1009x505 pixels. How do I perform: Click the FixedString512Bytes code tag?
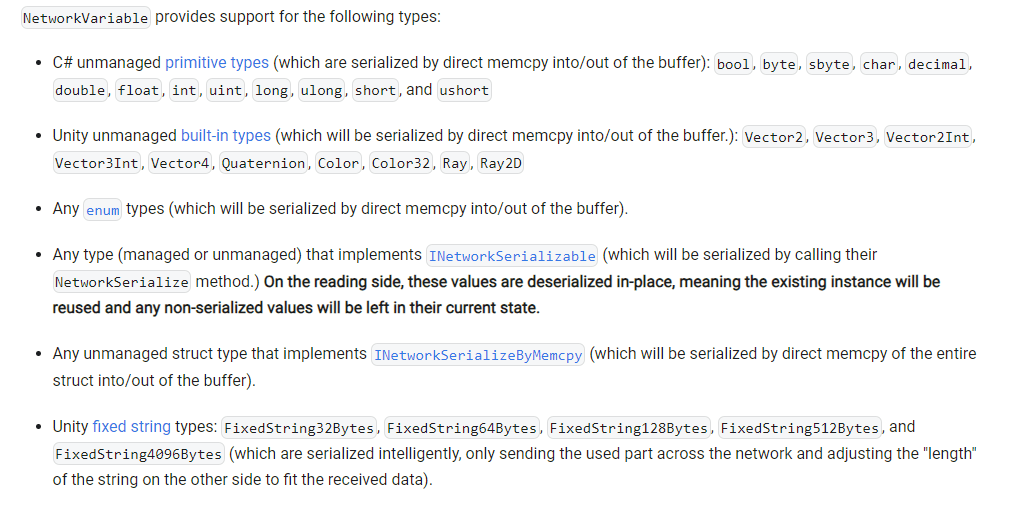800,428
